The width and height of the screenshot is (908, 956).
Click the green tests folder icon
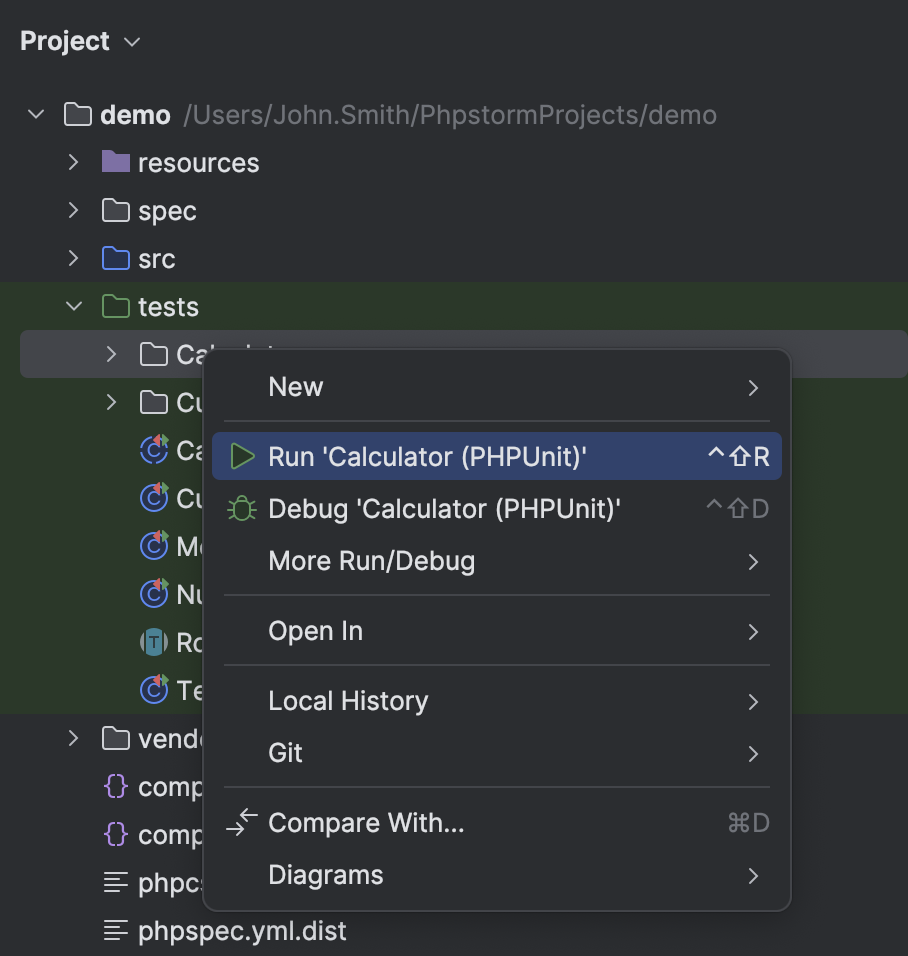pos(116,307)
